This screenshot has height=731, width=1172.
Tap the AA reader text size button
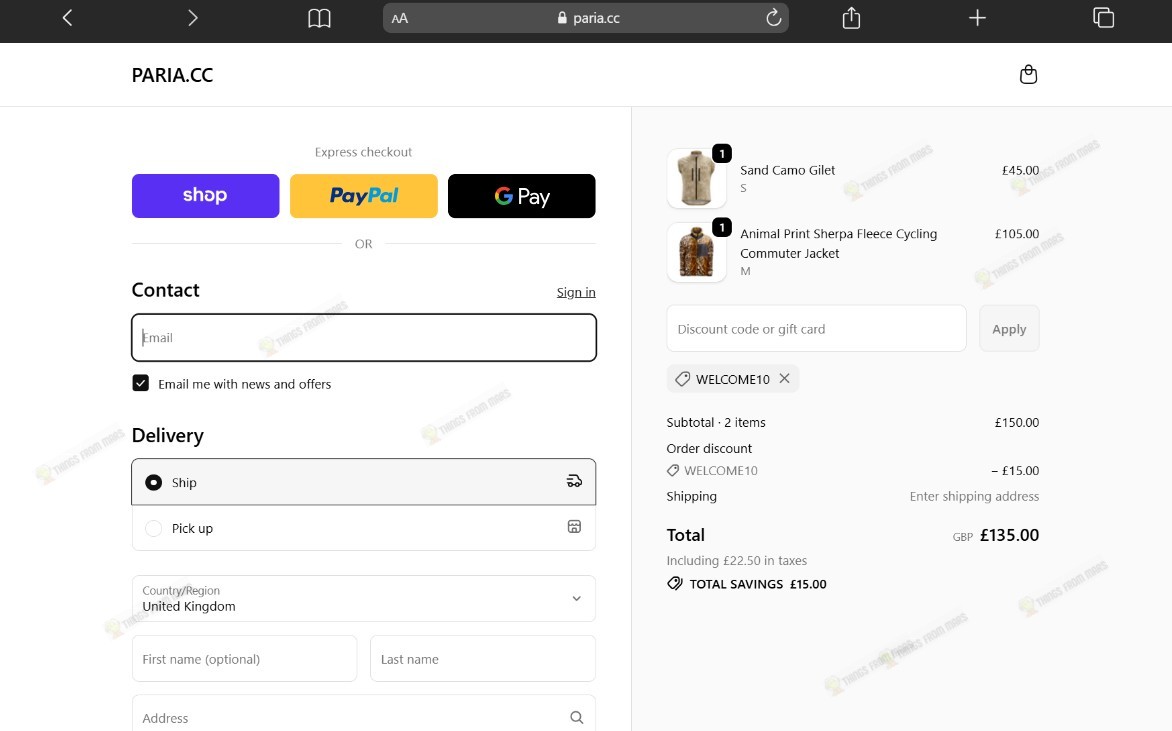(x=400, y=18)
